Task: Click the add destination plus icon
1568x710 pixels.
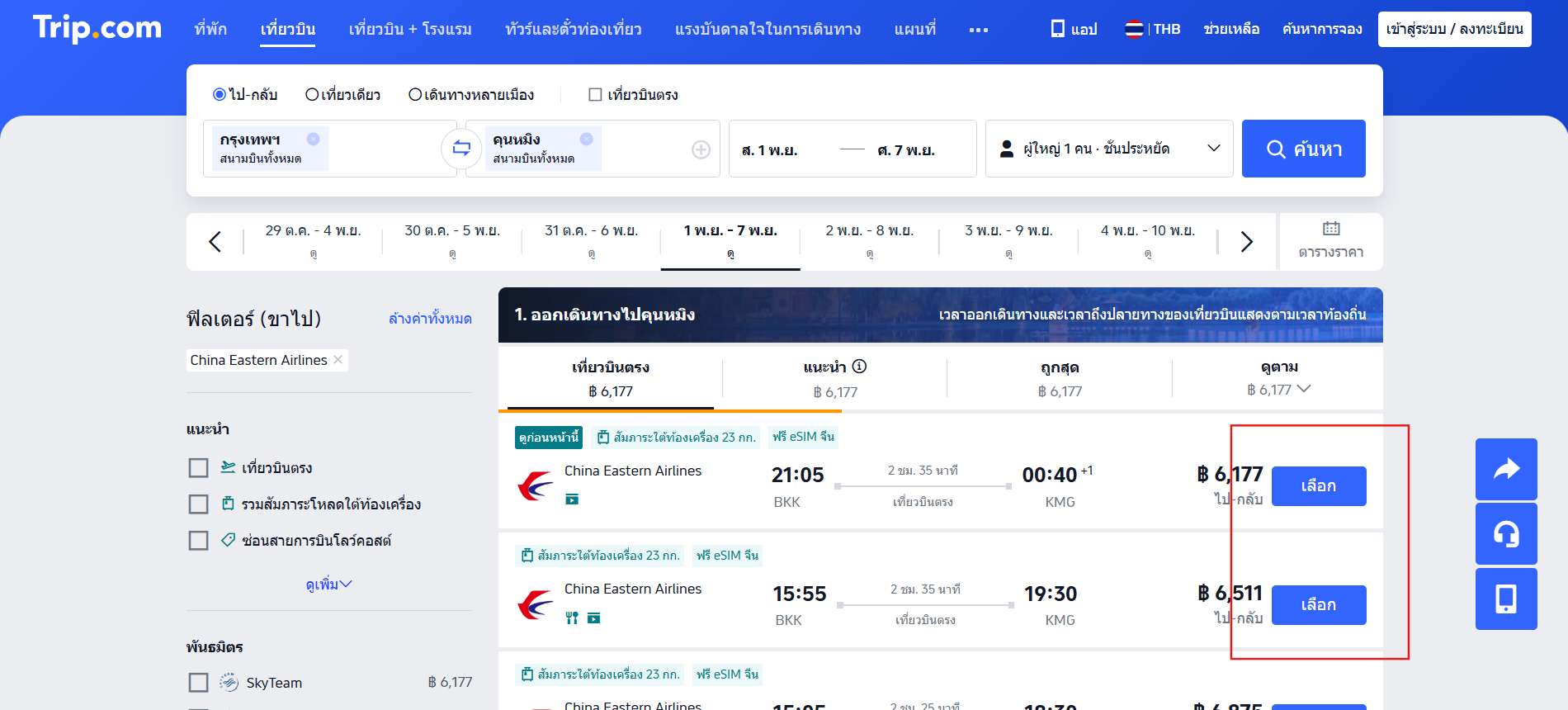Action: click(701, 149)
